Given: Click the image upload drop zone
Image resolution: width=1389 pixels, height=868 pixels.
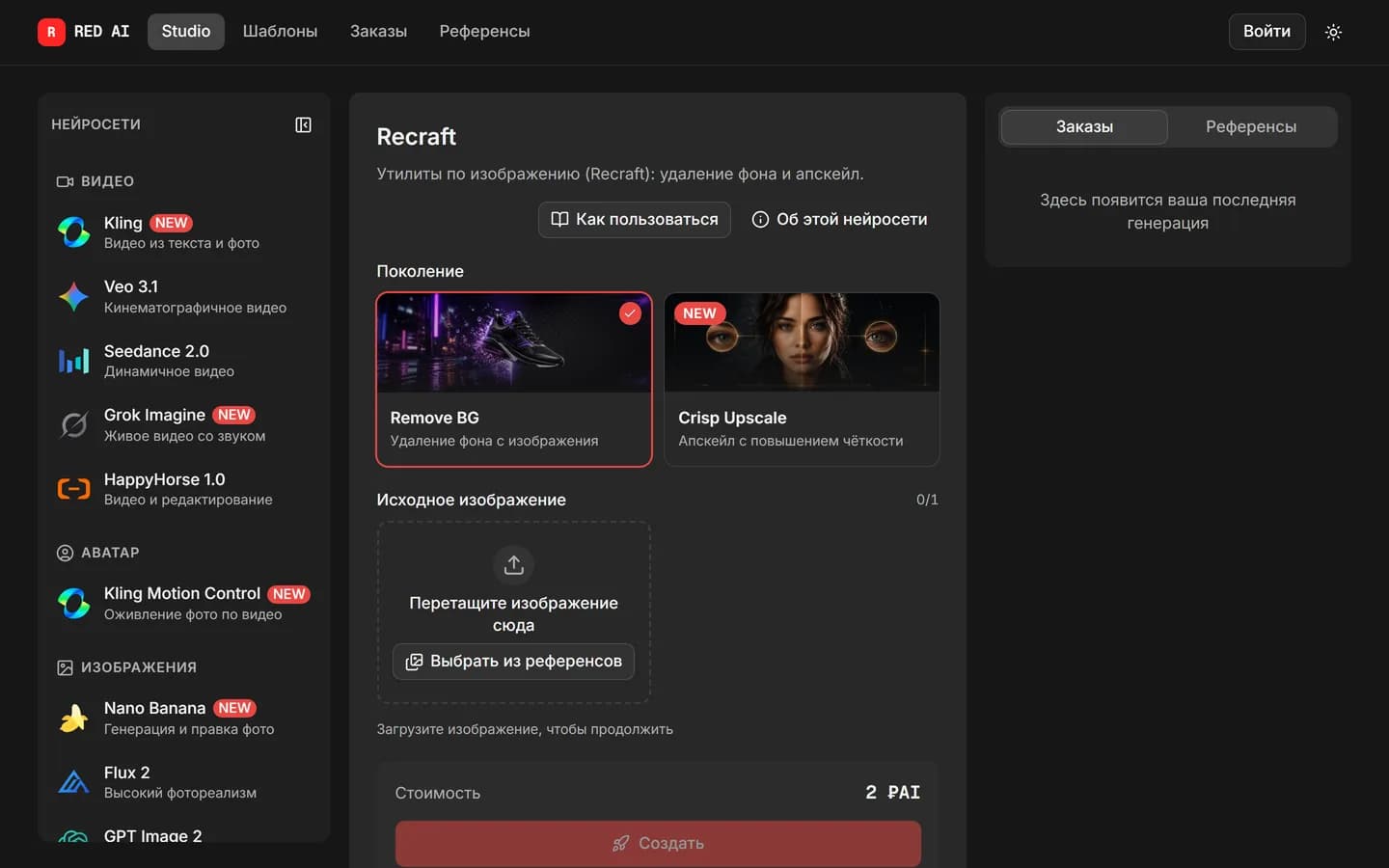Looking at the screenshot, I should point(513,612).
